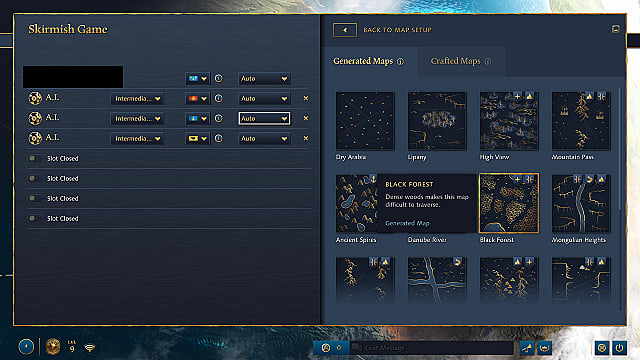The height and width of the screenshot is (360, 640).
Task: Focus the Chat Message input field
Action: coord(432,348)
